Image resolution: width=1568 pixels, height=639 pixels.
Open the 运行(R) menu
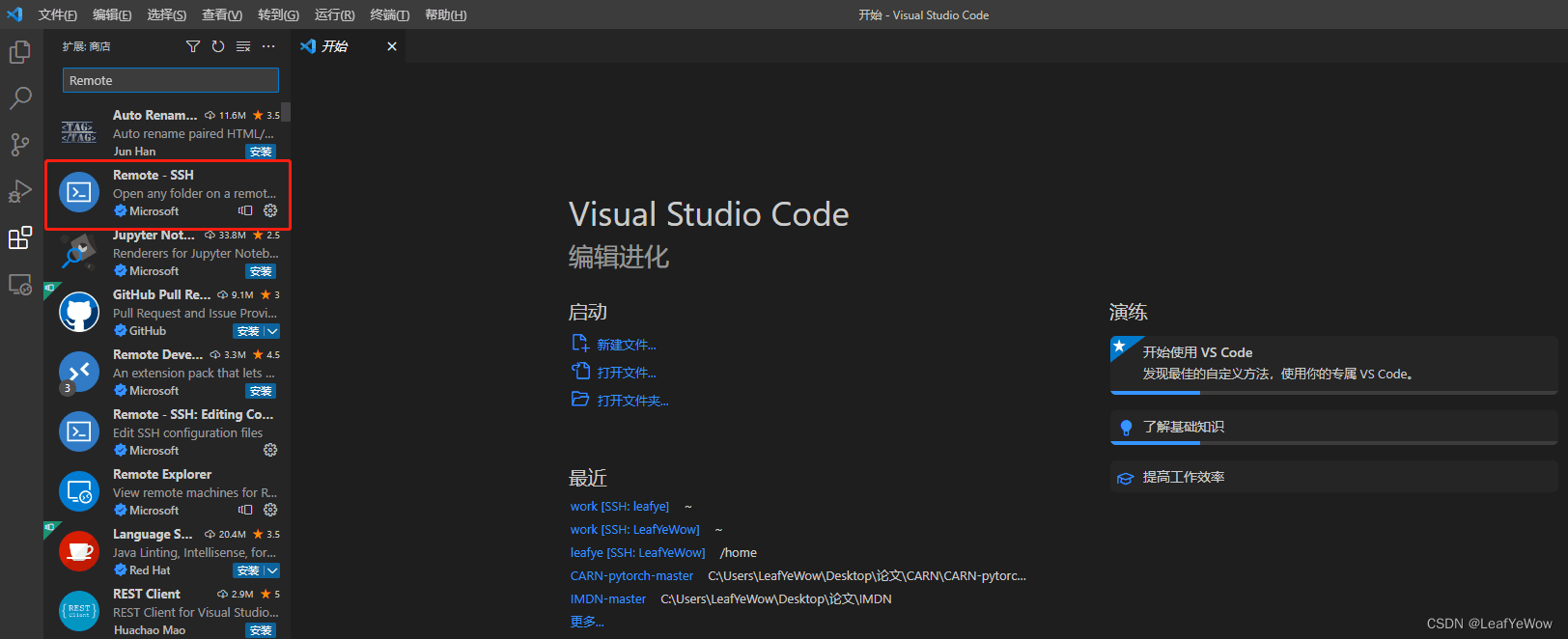[334, 14]
